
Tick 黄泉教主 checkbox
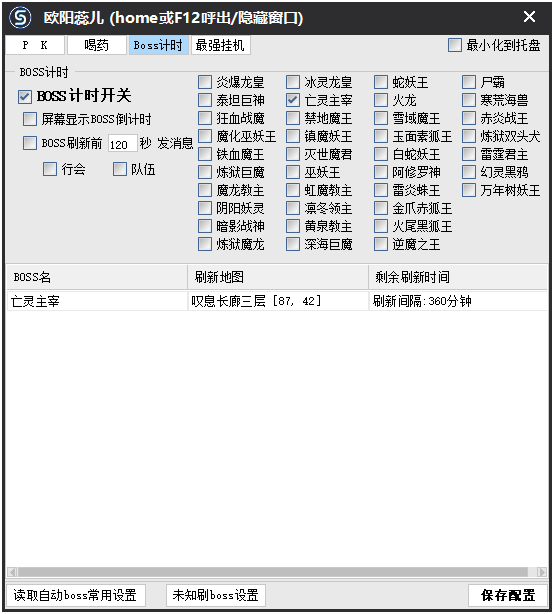(293, 226)
